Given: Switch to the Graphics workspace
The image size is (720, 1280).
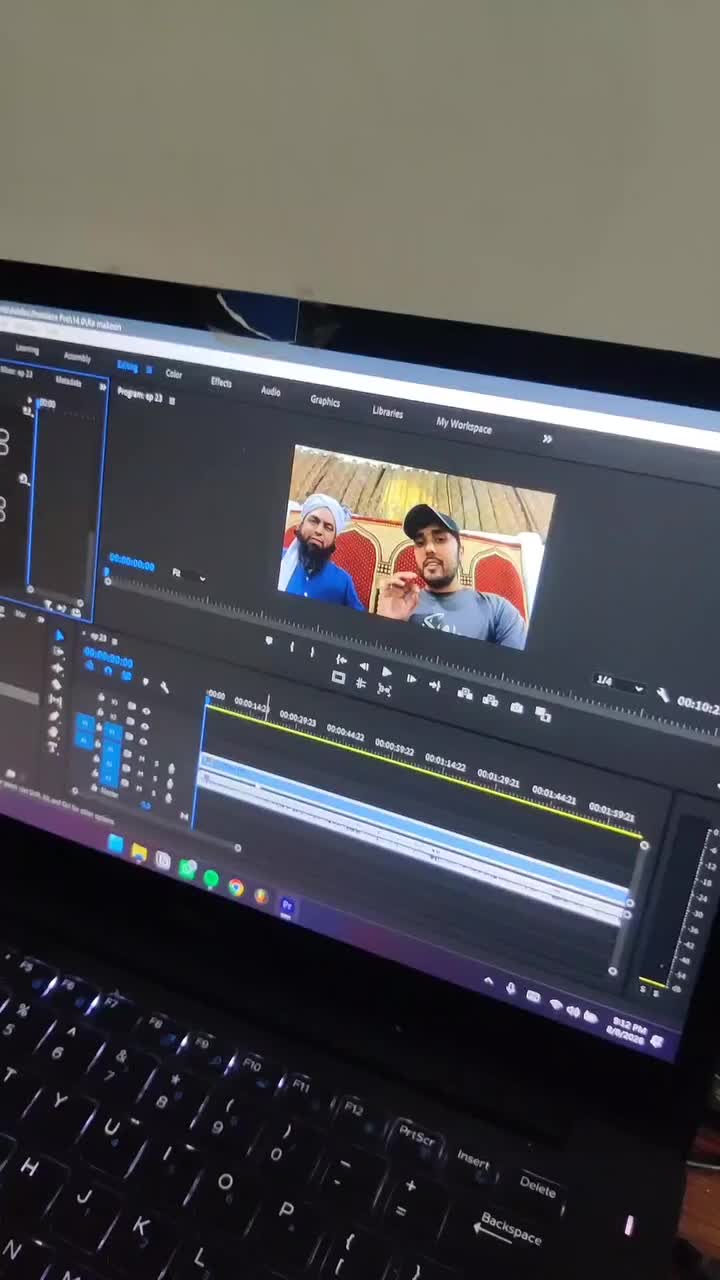Looking at the screenshot, I should 324,401.
